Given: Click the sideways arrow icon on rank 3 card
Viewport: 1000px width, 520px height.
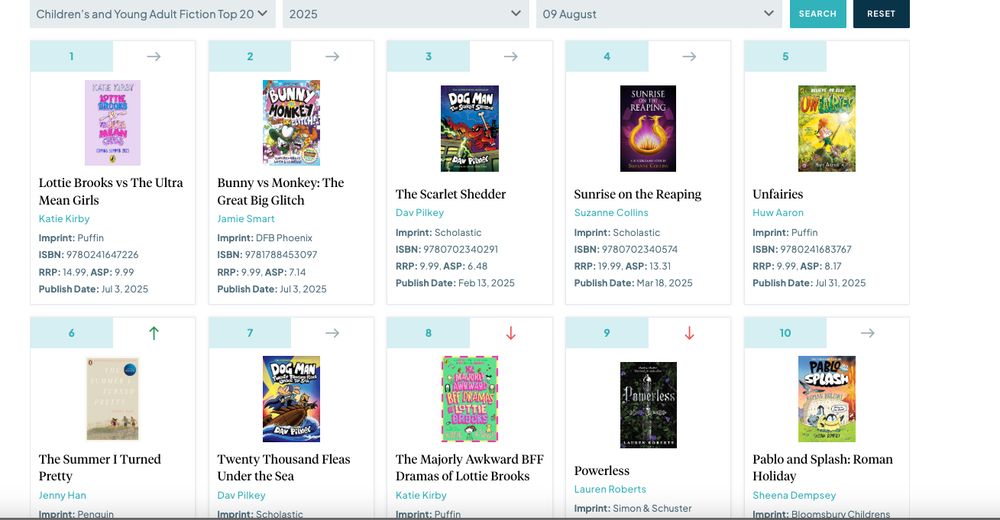Looking at the screenshot, I should [x=511, y=56].
